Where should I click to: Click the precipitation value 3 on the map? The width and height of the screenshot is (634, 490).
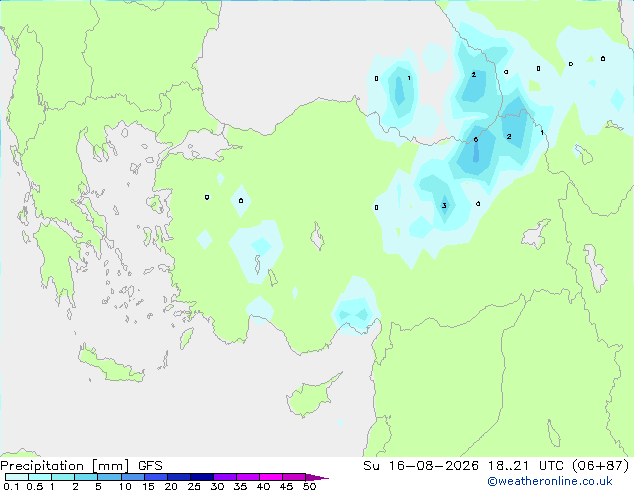(444, 205)
